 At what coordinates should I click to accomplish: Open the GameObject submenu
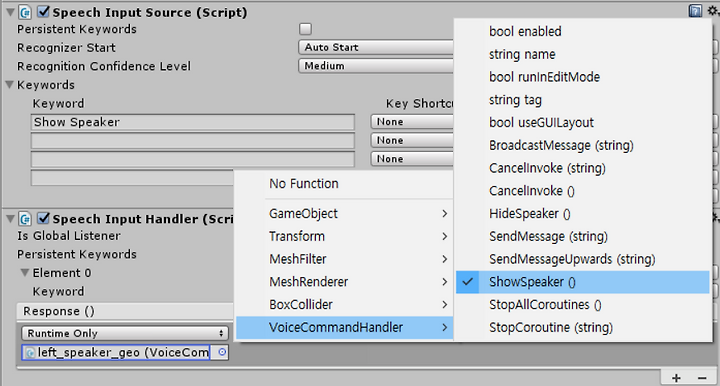click(344, 213)
